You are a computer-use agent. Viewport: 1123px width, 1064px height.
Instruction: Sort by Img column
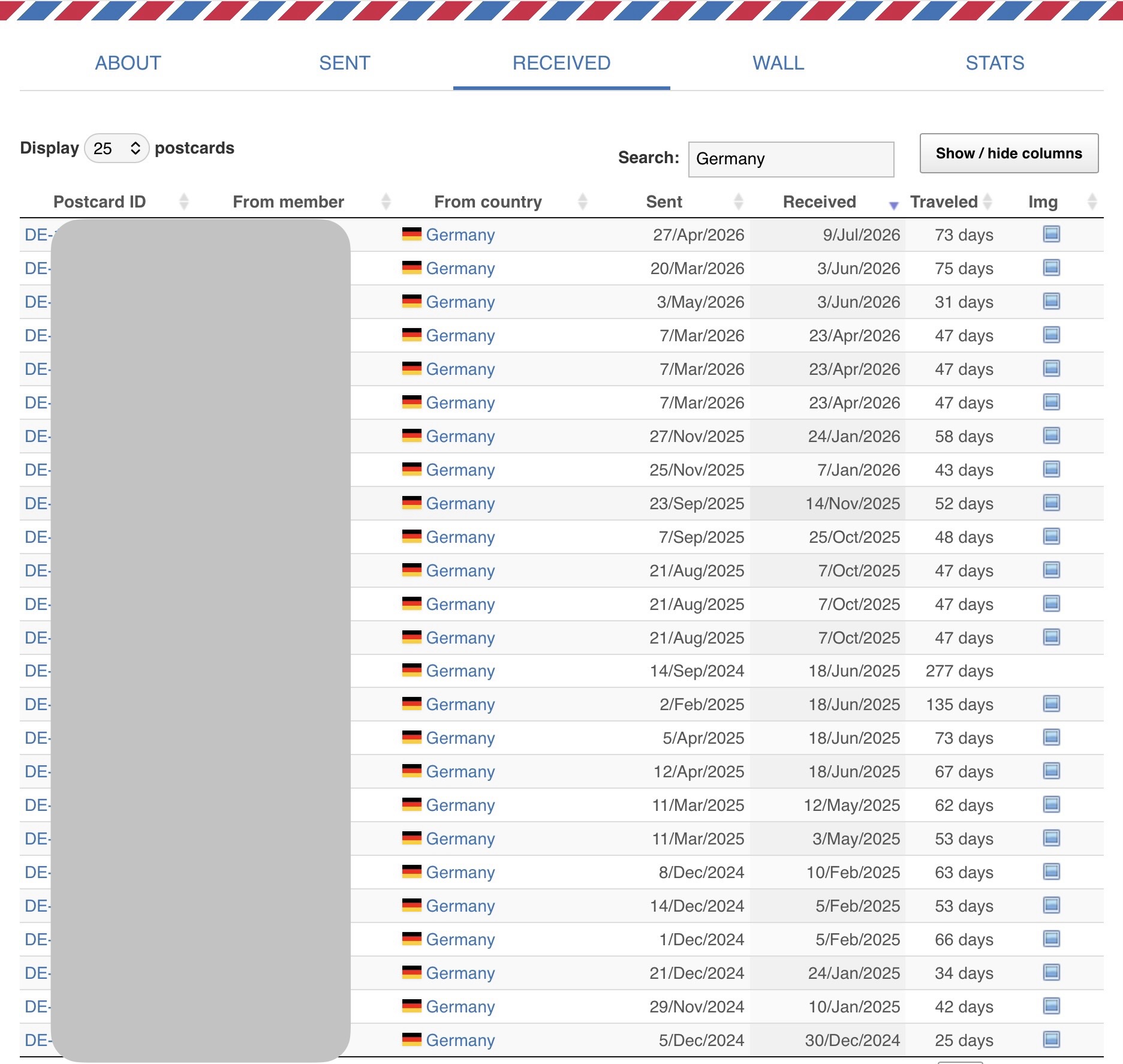1043,202
